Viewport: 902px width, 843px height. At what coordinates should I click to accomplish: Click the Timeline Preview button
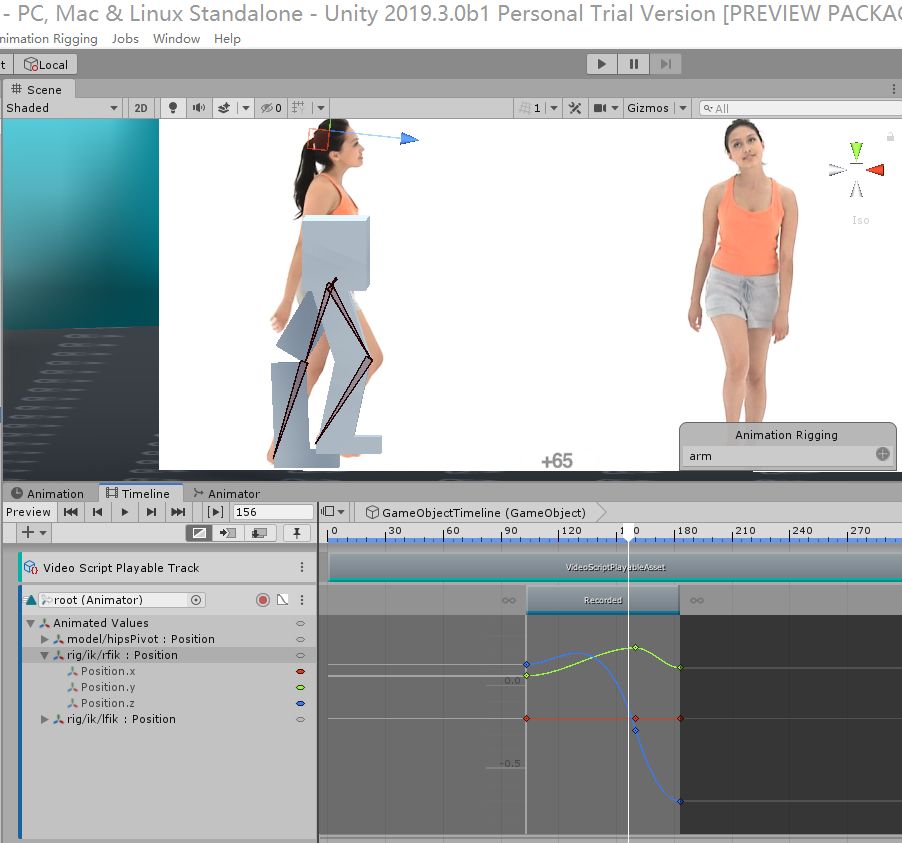point(28,512)
